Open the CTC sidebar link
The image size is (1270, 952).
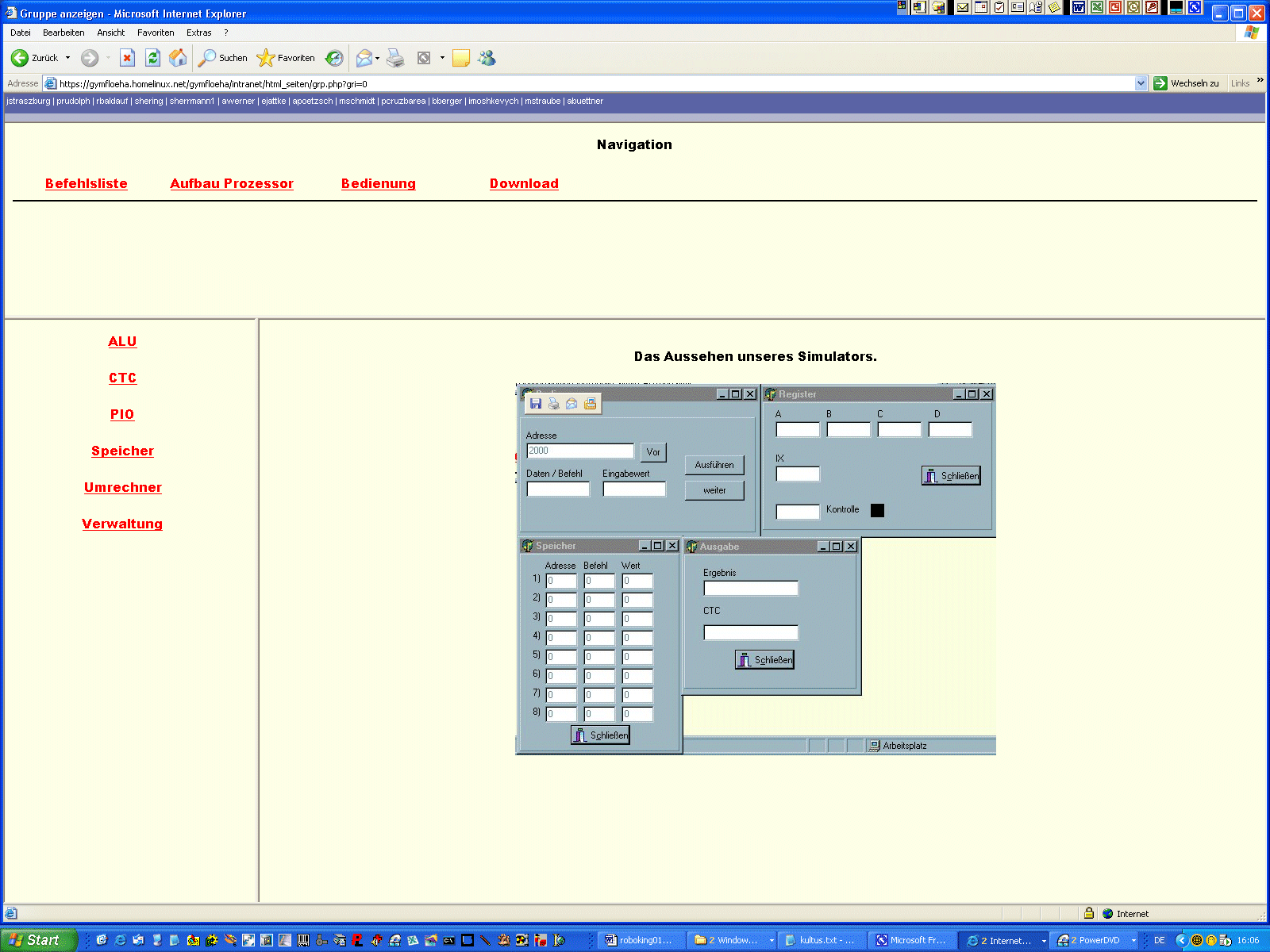[x=122, y=378]
